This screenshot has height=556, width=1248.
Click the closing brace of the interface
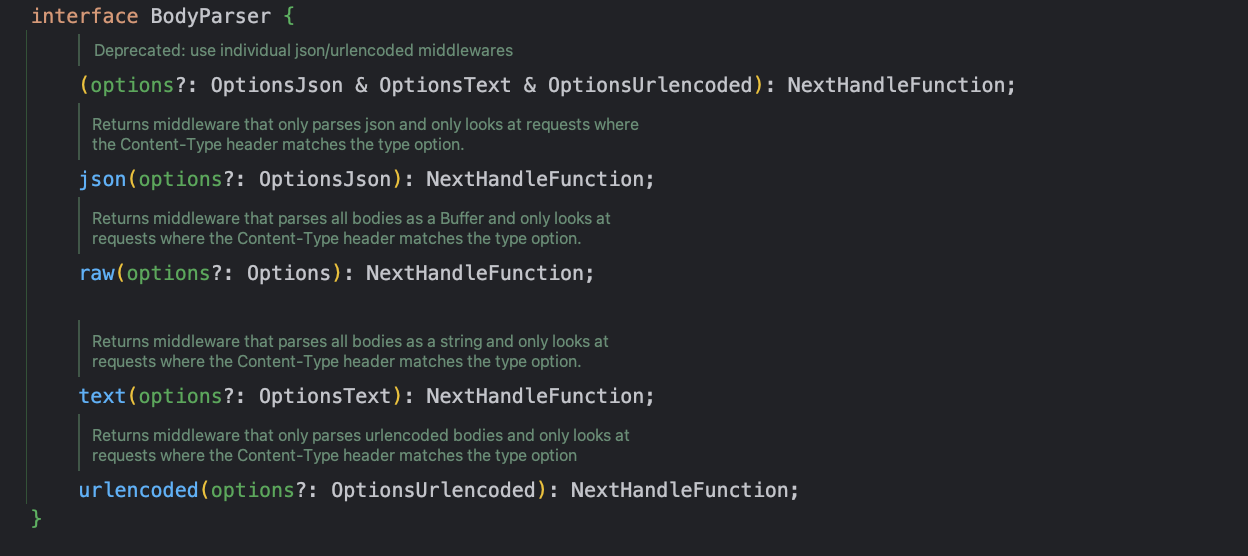37,518
